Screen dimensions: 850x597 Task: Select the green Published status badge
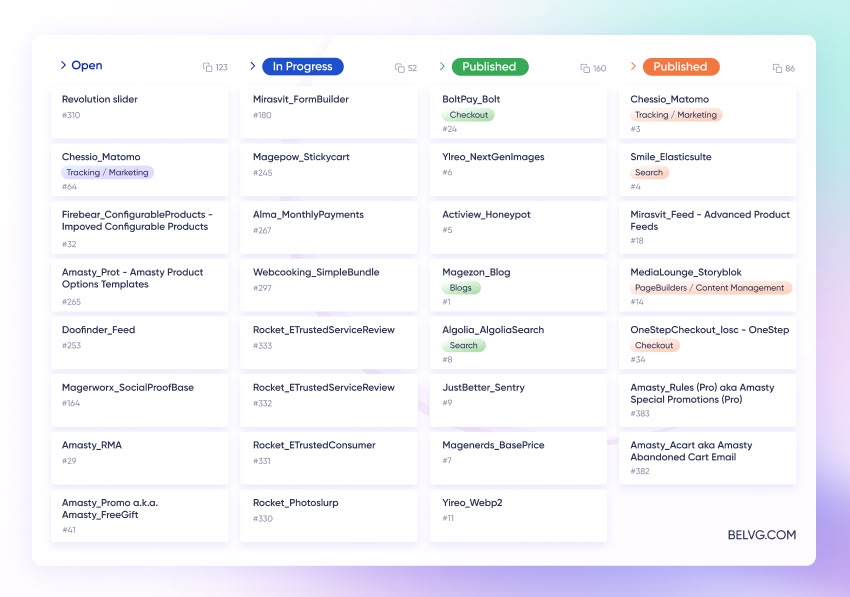pos(490,67)
